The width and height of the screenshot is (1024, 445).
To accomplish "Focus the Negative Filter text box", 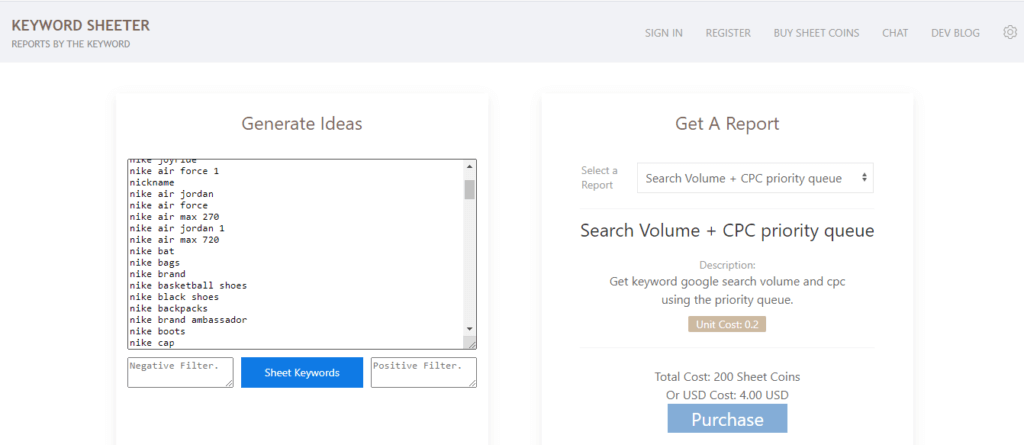I will [x=180, y=371].
